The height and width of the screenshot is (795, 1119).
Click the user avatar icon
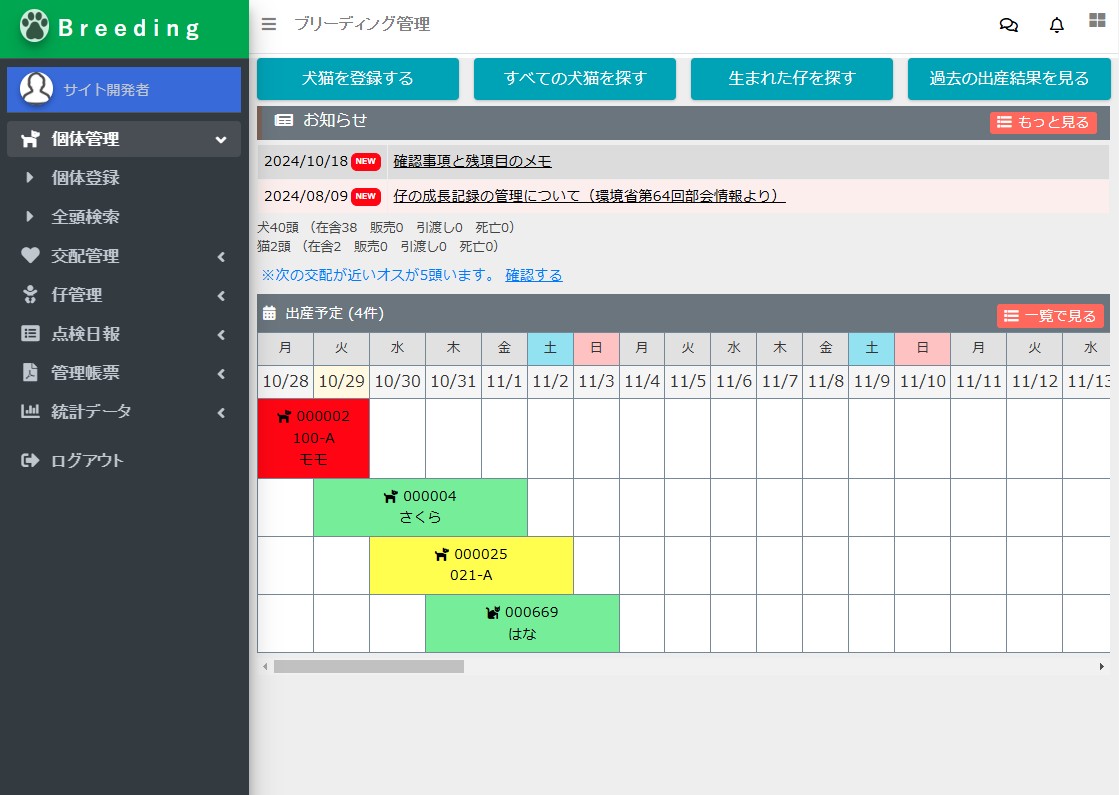pyautogui.click(x=37, y=89)
